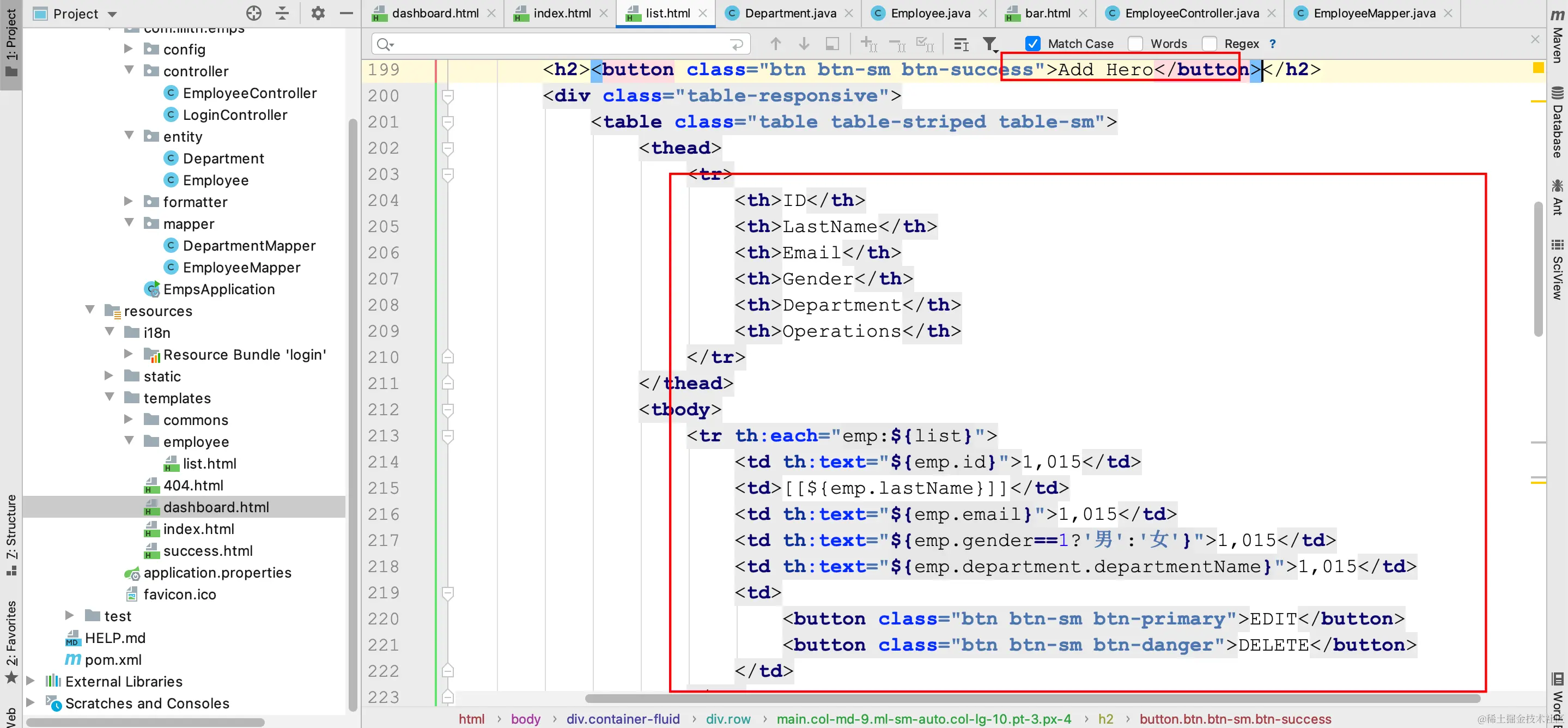Collapse the entity folder
The width and height of the screenshot is (1568, 728).
(129, 135)
